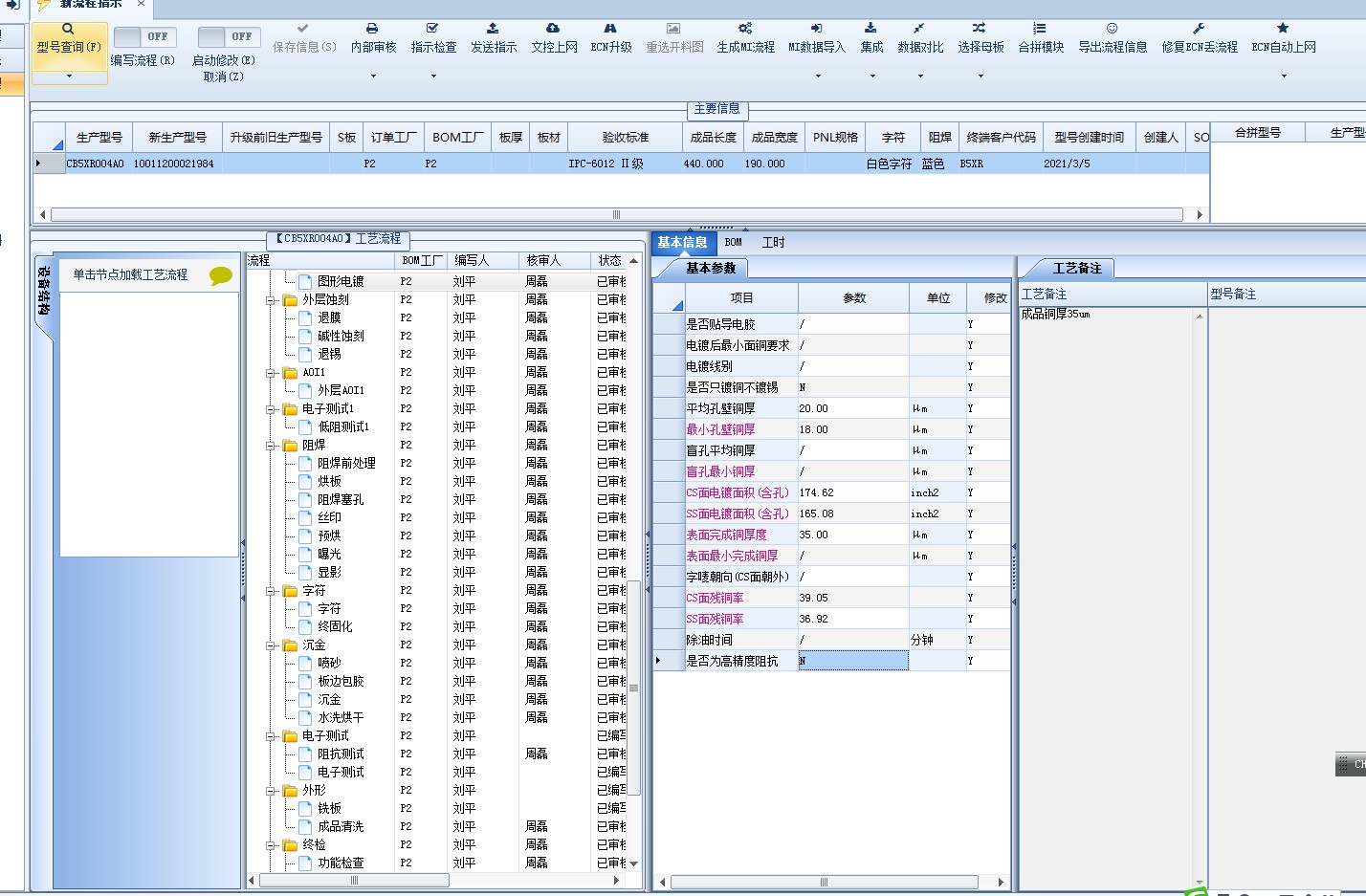Click the main info horizontal scrollbar
Viewport: 1366px width, 896px height.
pos(616,215)
